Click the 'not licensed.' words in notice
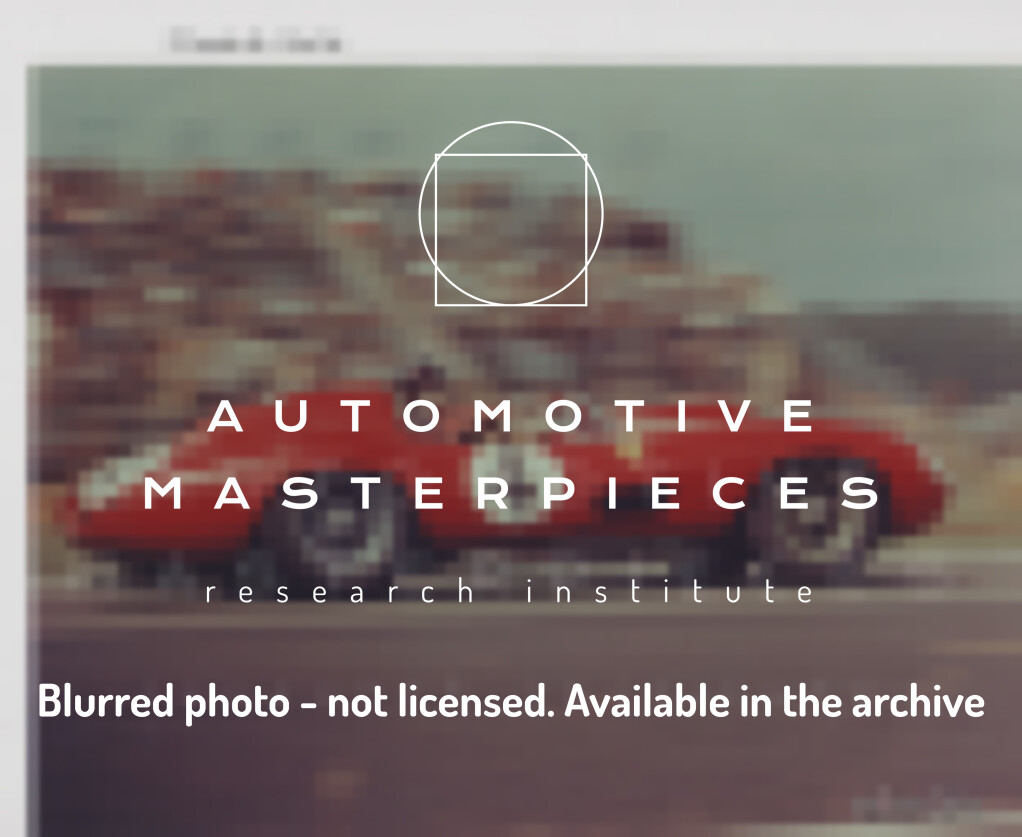The width and height of the screenshot is (1022, 837). (440, 701)
